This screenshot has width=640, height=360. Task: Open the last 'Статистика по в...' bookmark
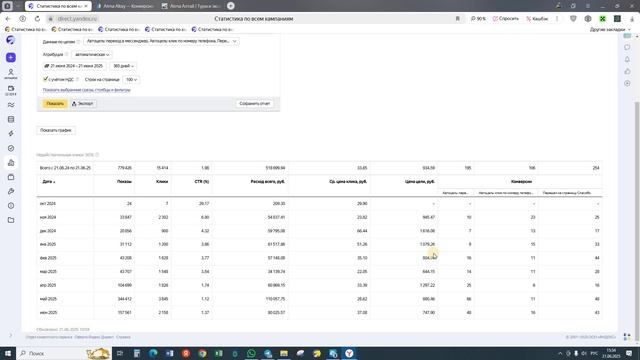(212, 29)
